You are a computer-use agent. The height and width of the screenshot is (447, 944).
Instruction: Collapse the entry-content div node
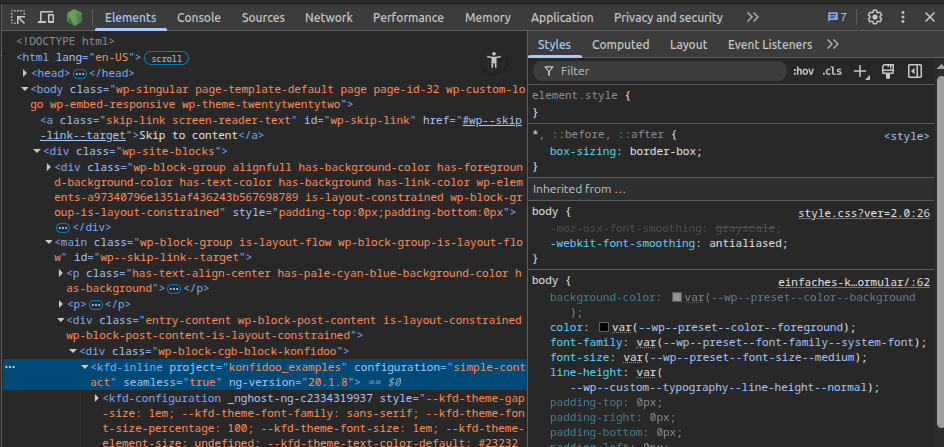pos(61,320)
